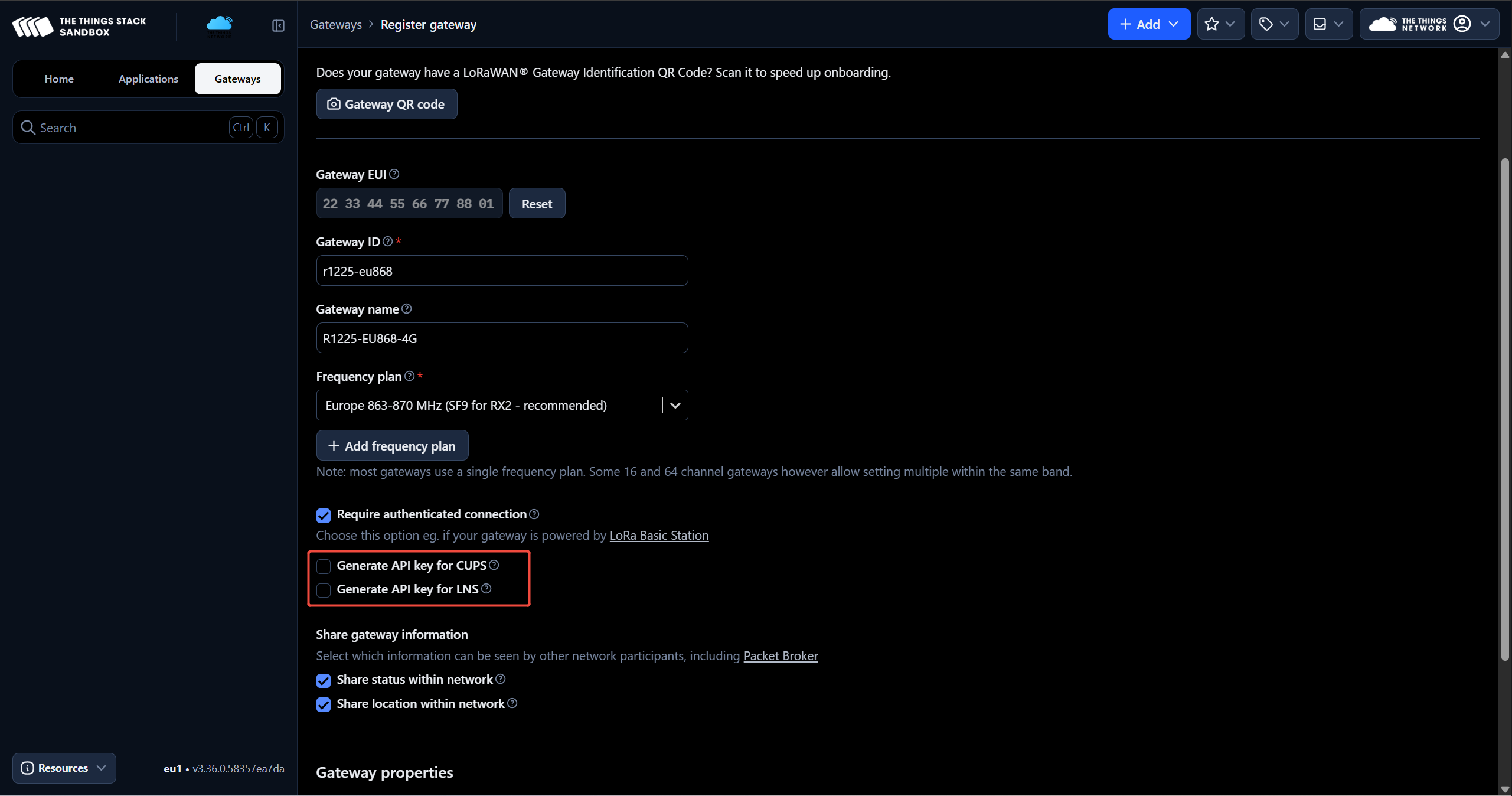
Task: Click help icon next to CUPS key
Action: [494, 565]
